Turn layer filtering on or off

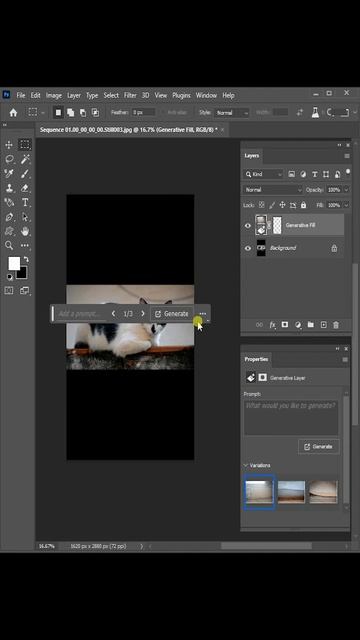(x=348, y=172)
